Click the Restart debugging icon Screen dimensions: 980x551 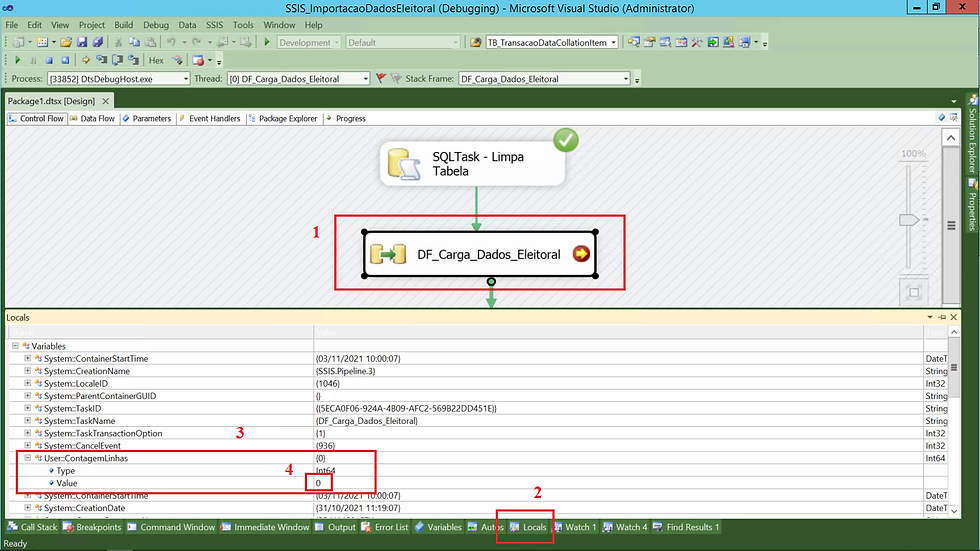pyautogui.click(x=65, y=61)
